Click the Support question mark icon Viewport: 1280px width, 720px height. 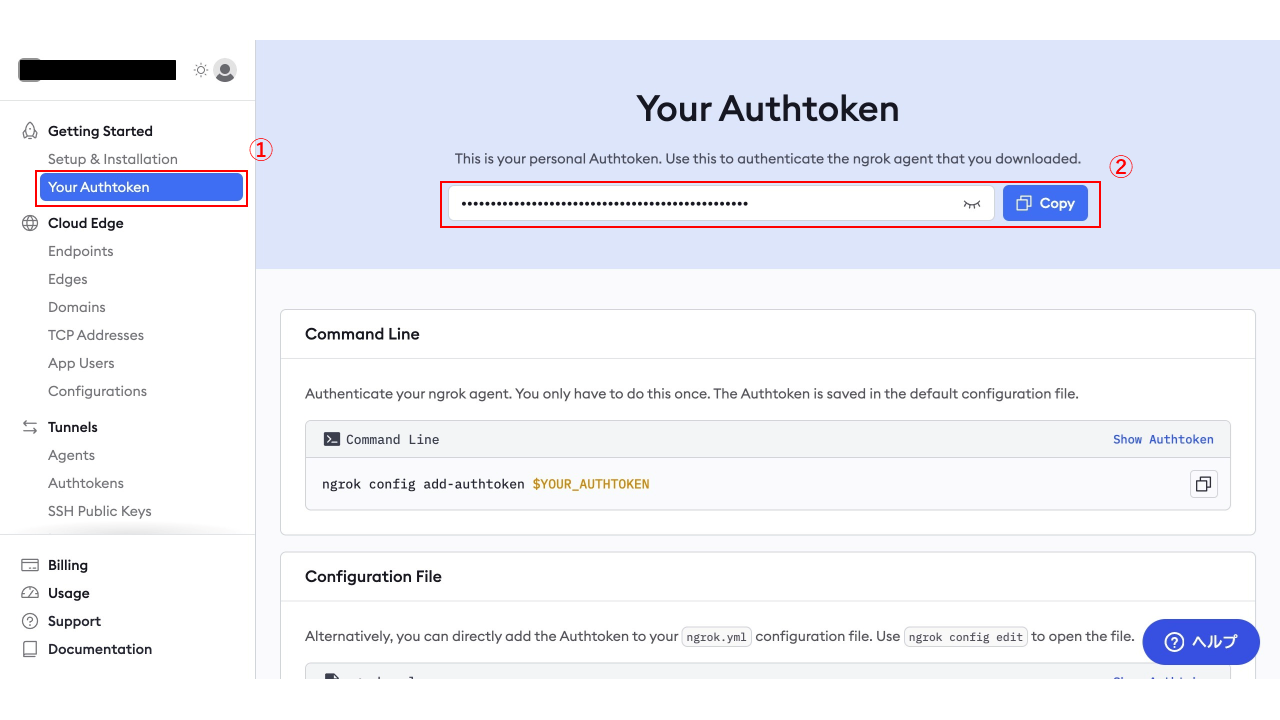pos(30,621)
